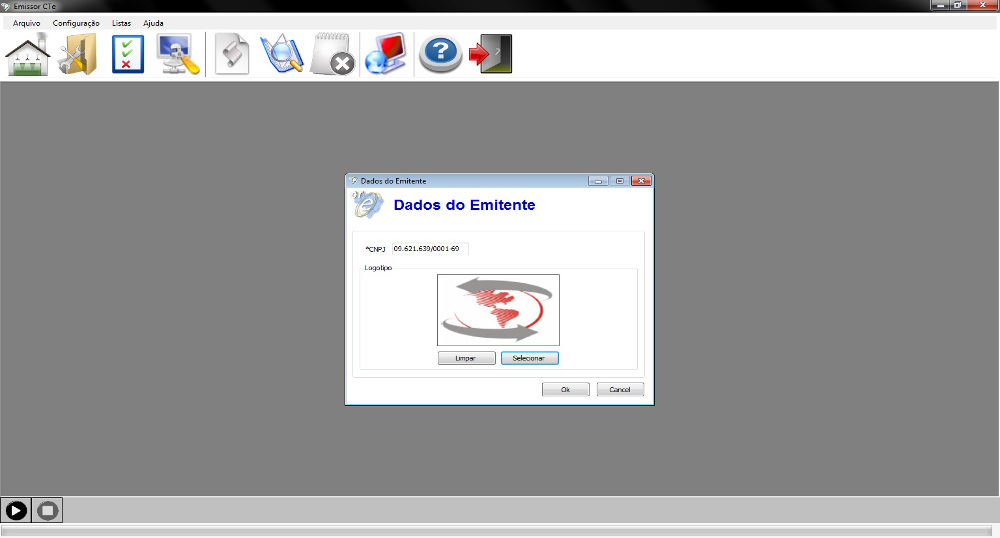Open the Listas menu
1000x538 pixels.
tap(121, 23)
